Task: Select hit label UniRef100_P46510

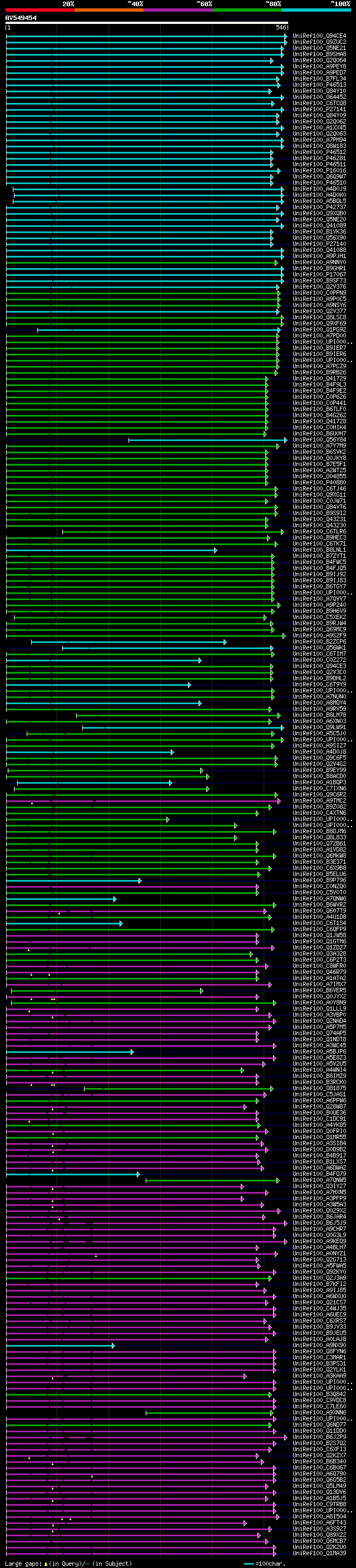Action: [x=319, y=182]
